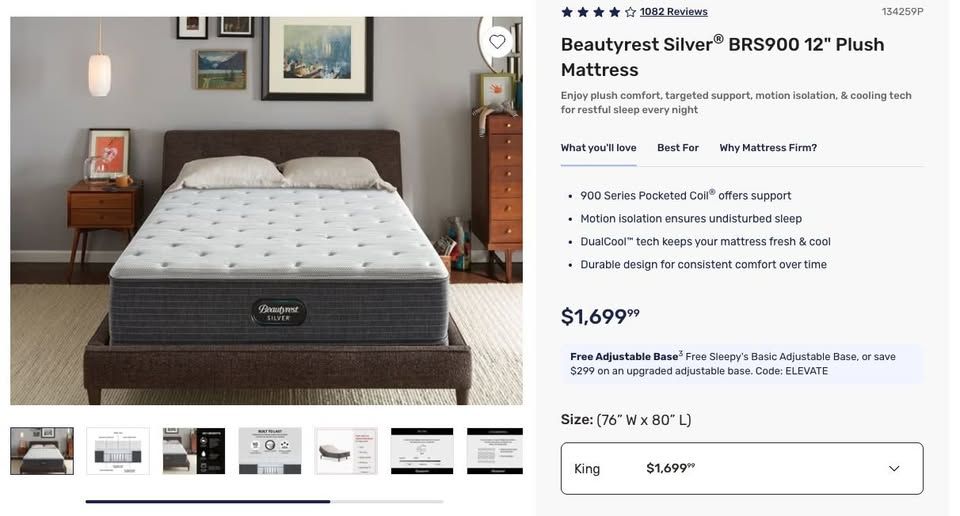Screen dimensions: 960x516
Task: View the adjustable base thumbnail image
Action: pos(346,451)
